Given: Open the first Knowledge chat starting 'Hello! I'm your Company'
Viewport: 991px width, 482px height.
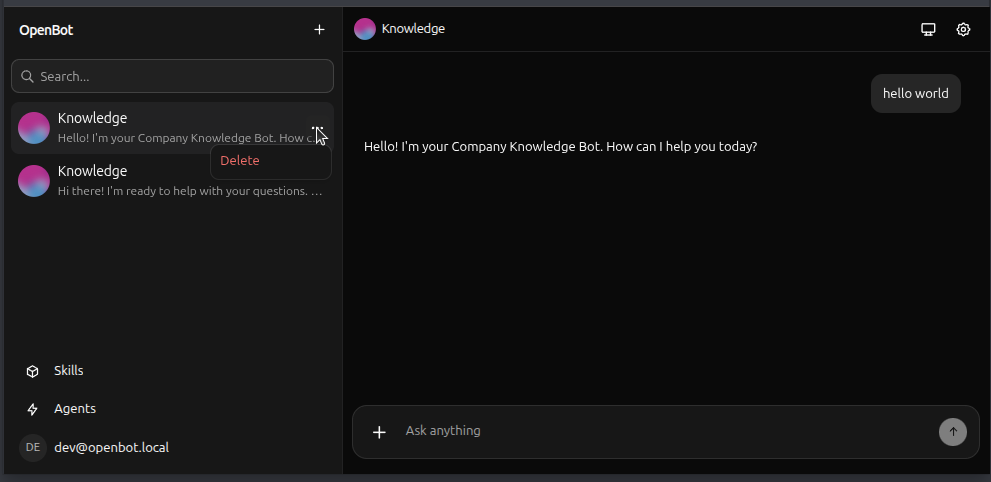Looking at the screenshot, I should click(172, 128).
